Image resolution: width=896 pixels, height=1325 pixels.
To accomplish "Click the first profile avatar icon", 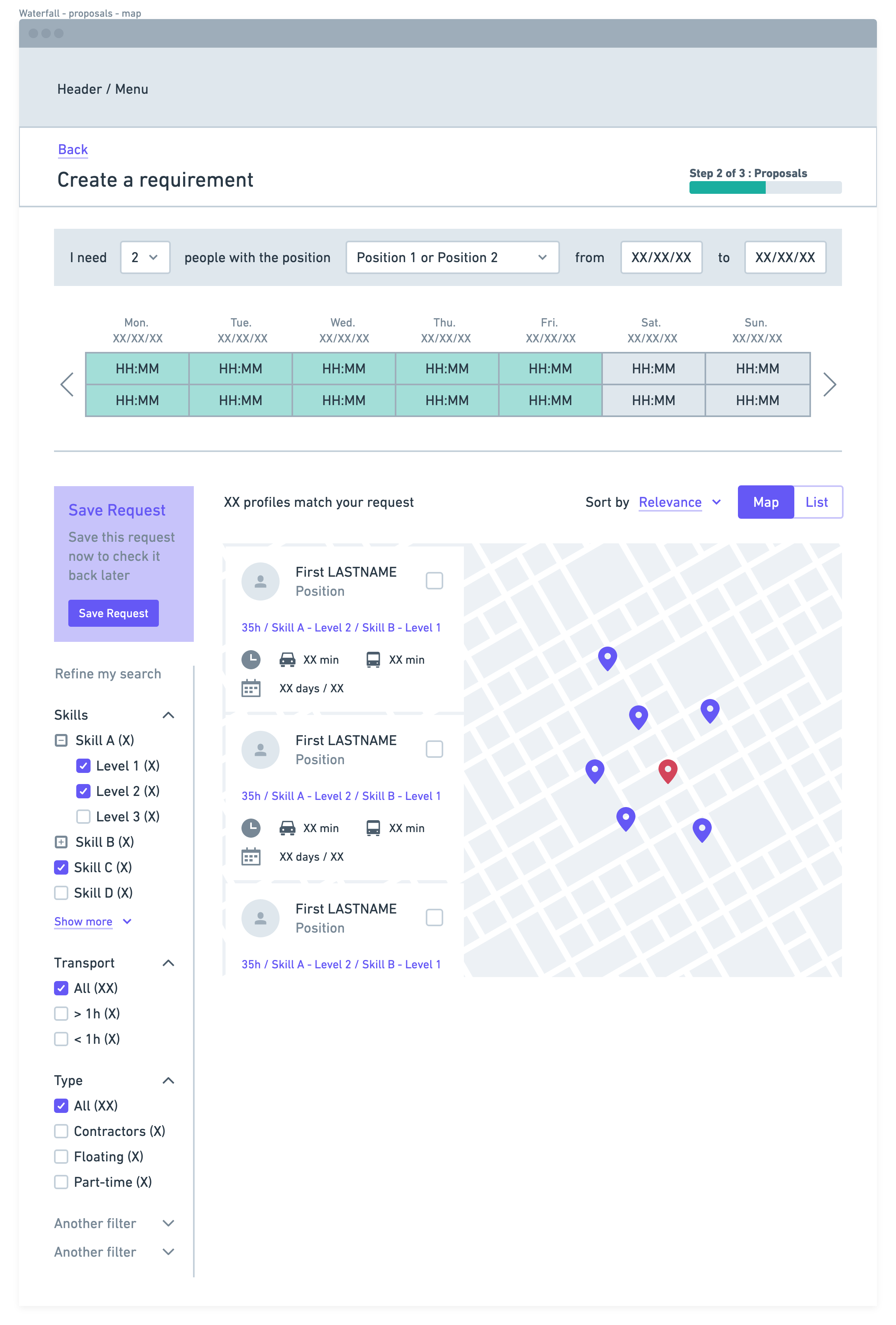I will coord(261,581).
